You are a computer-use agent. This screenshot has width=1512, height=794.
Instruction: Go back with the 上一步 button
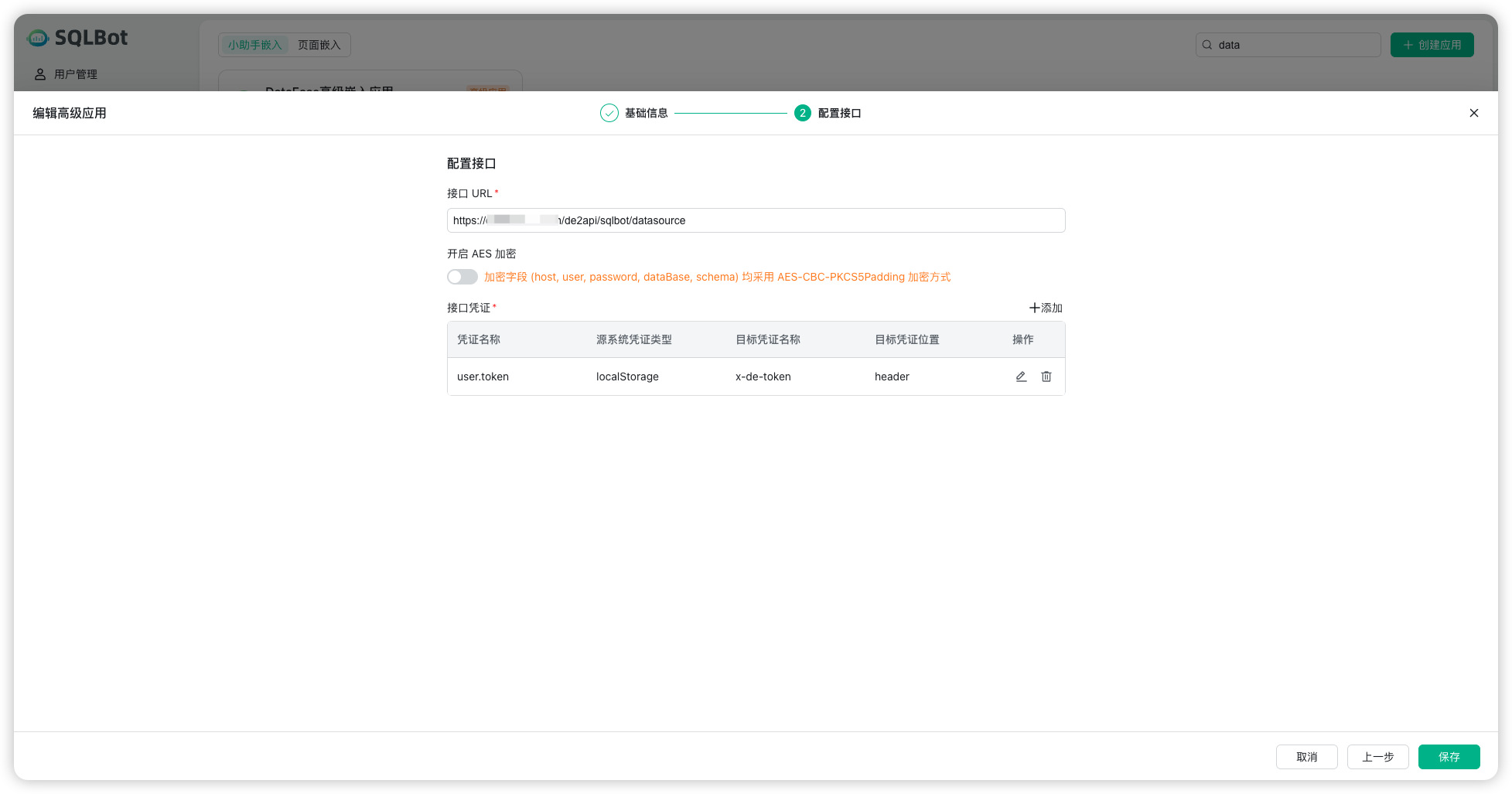tap(1377, 757)
